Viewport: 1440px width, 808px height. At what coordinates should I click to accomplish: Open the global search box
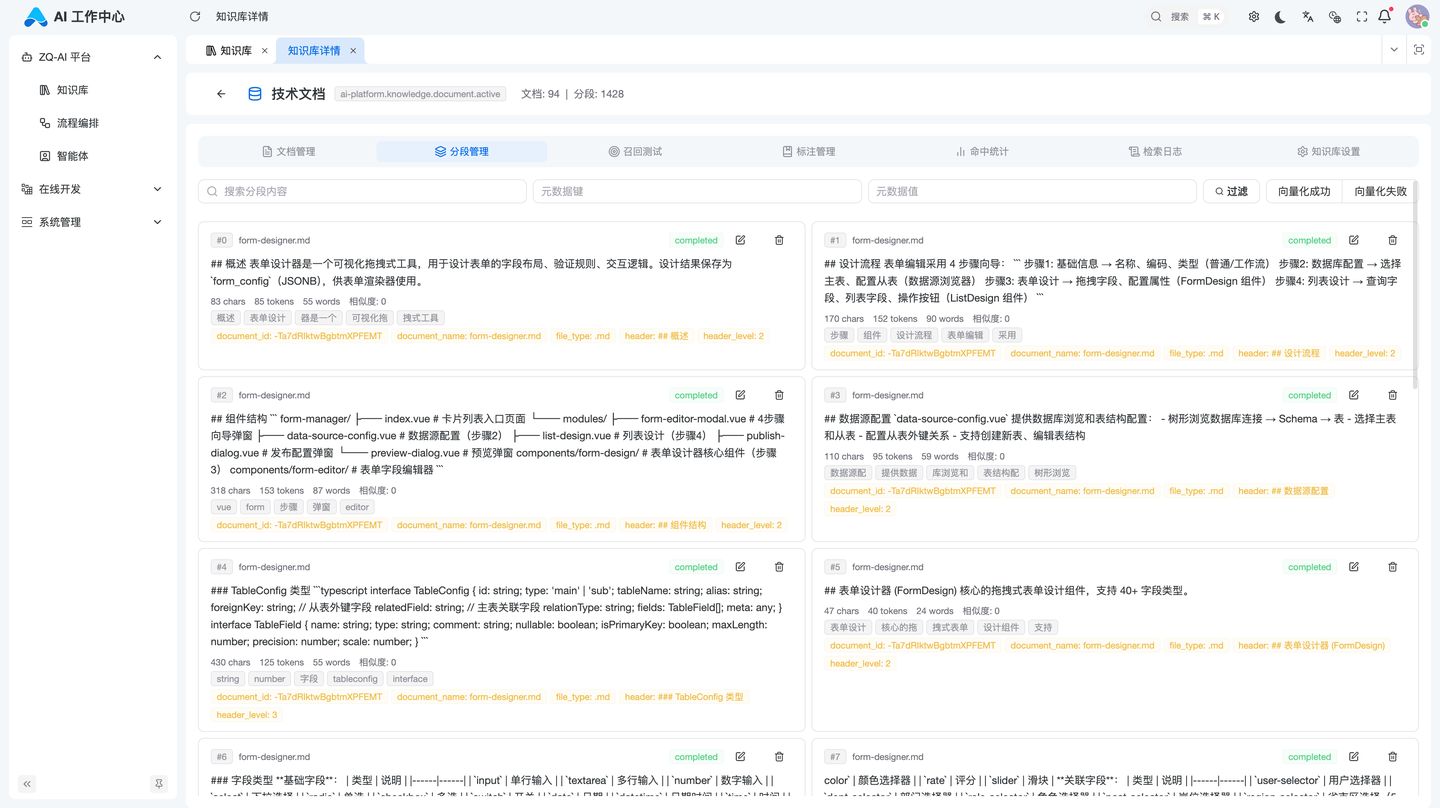[1186, 17]
